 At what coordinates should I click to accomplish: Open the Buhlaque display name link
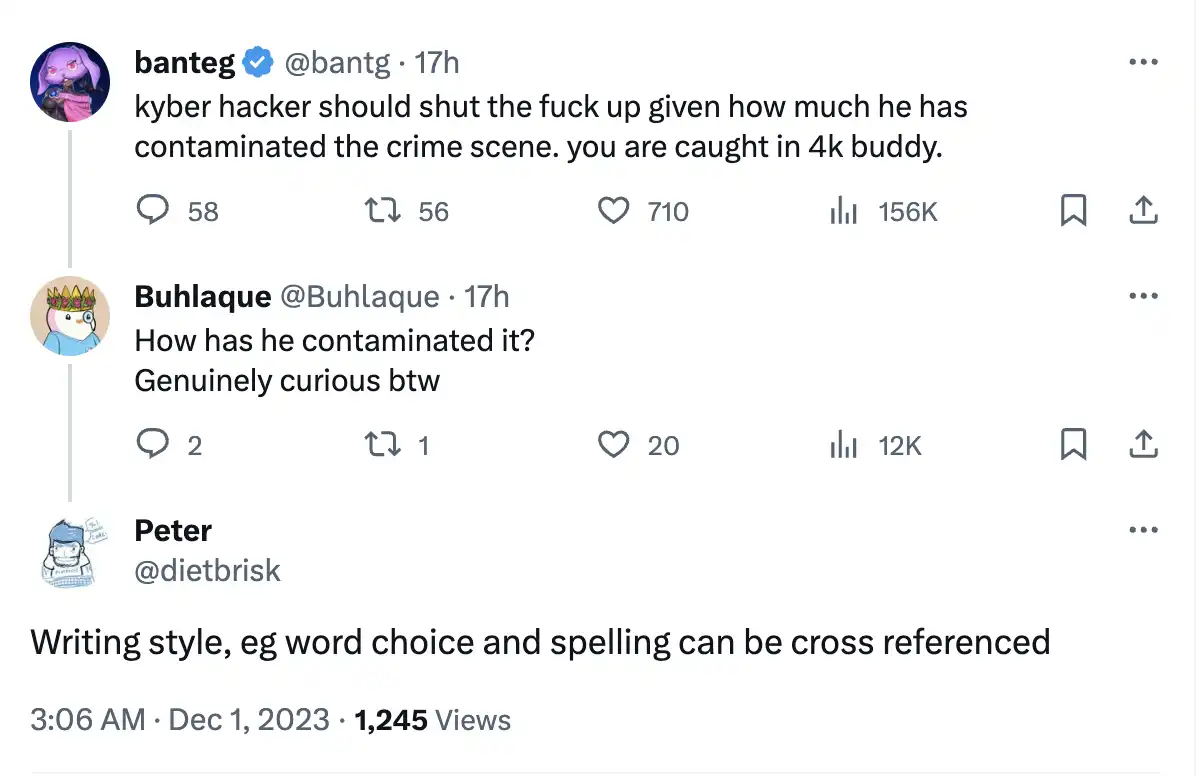(x=203, y=296)
